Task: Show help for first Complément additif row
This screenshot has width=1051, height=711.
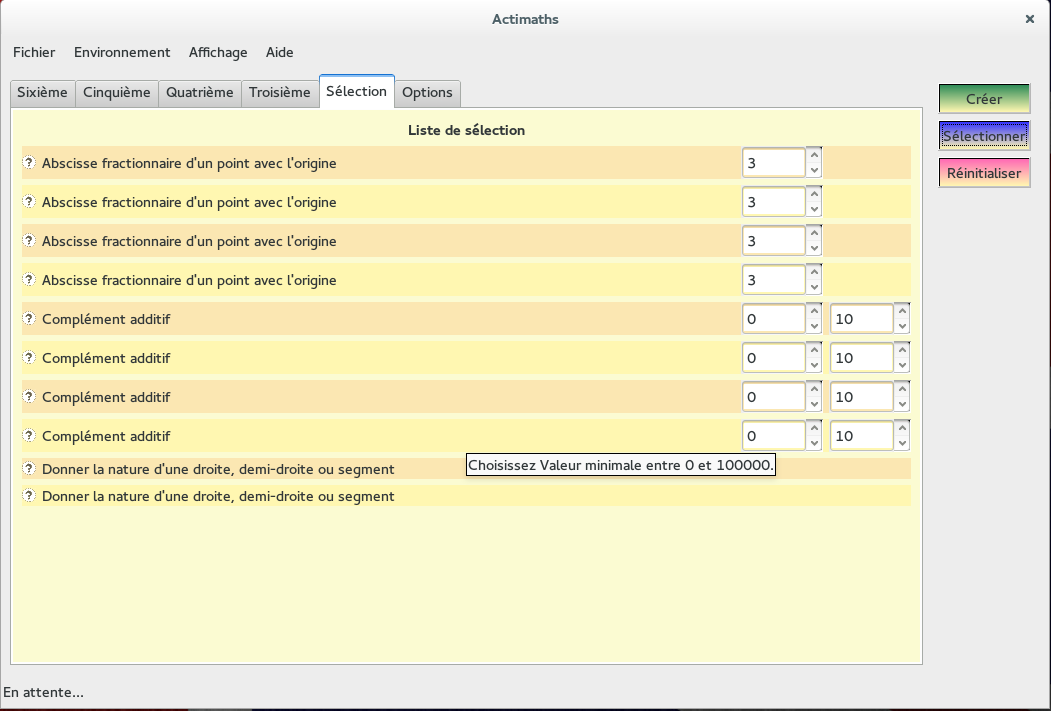Action: (x=29, y=319)
